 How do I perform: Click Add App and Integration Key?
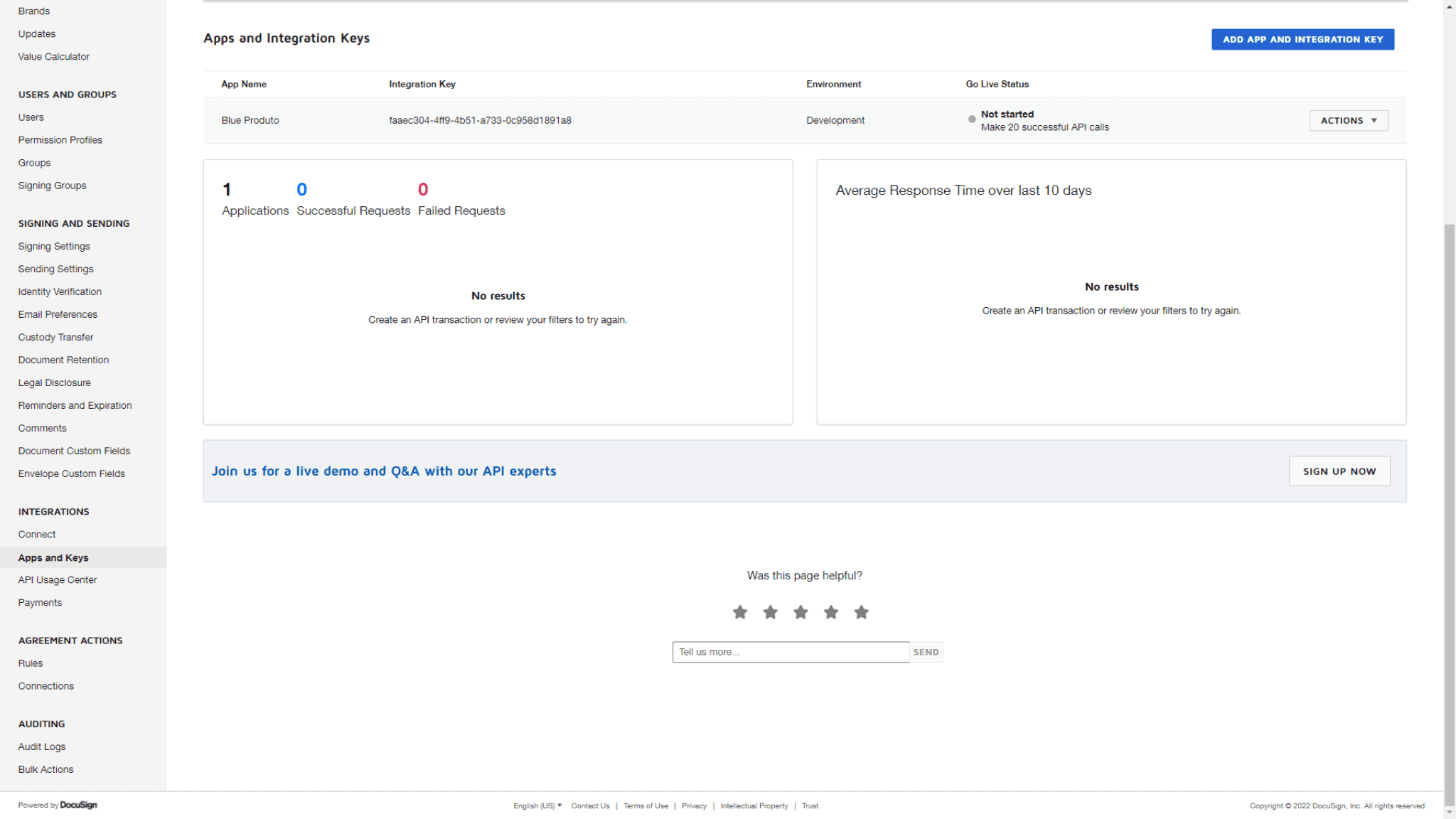coord(1302,39)
